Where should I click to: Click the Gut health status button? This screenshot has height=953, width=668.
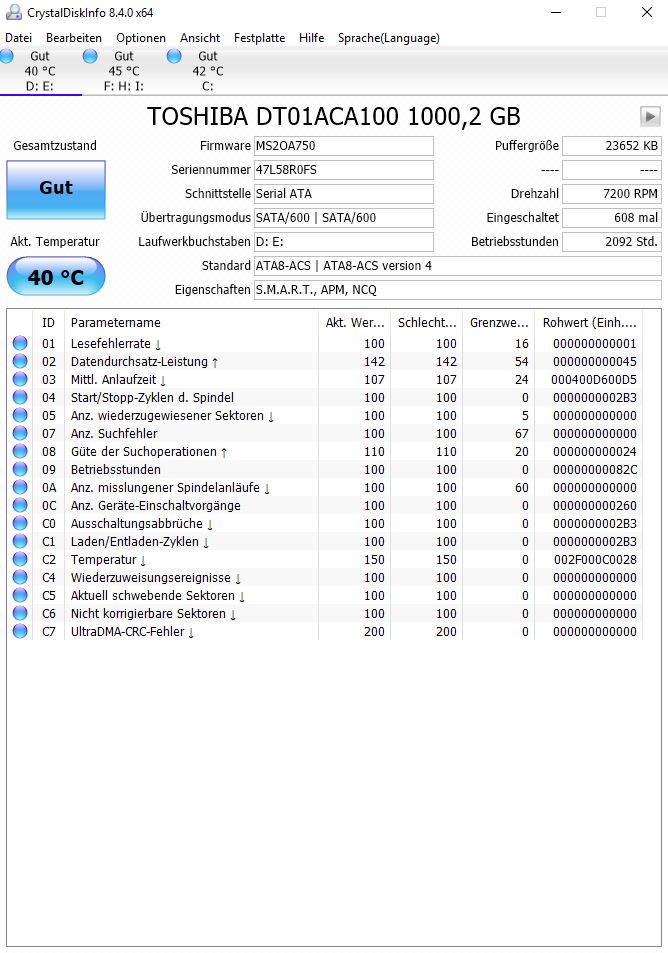(x=56, y=190)
